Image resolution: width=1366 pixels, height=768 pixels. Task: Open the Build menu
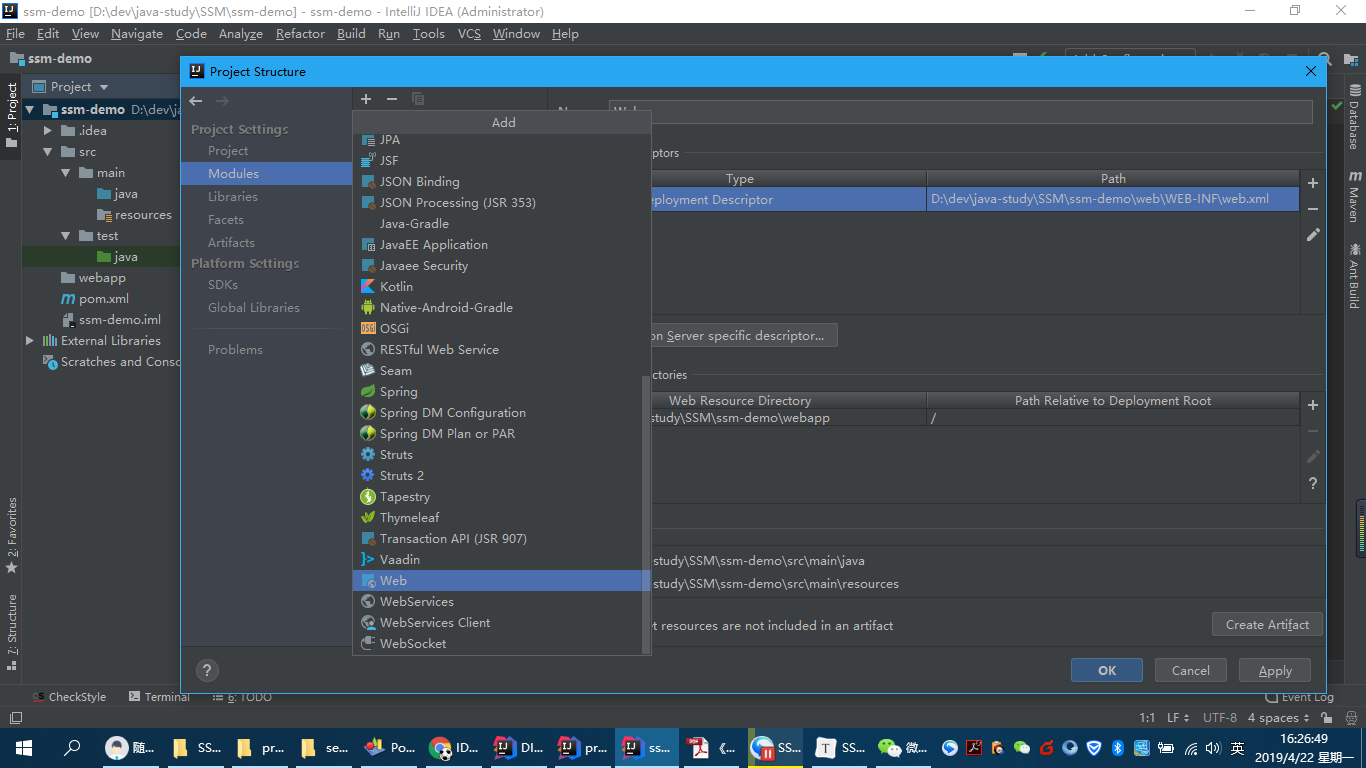351,33
